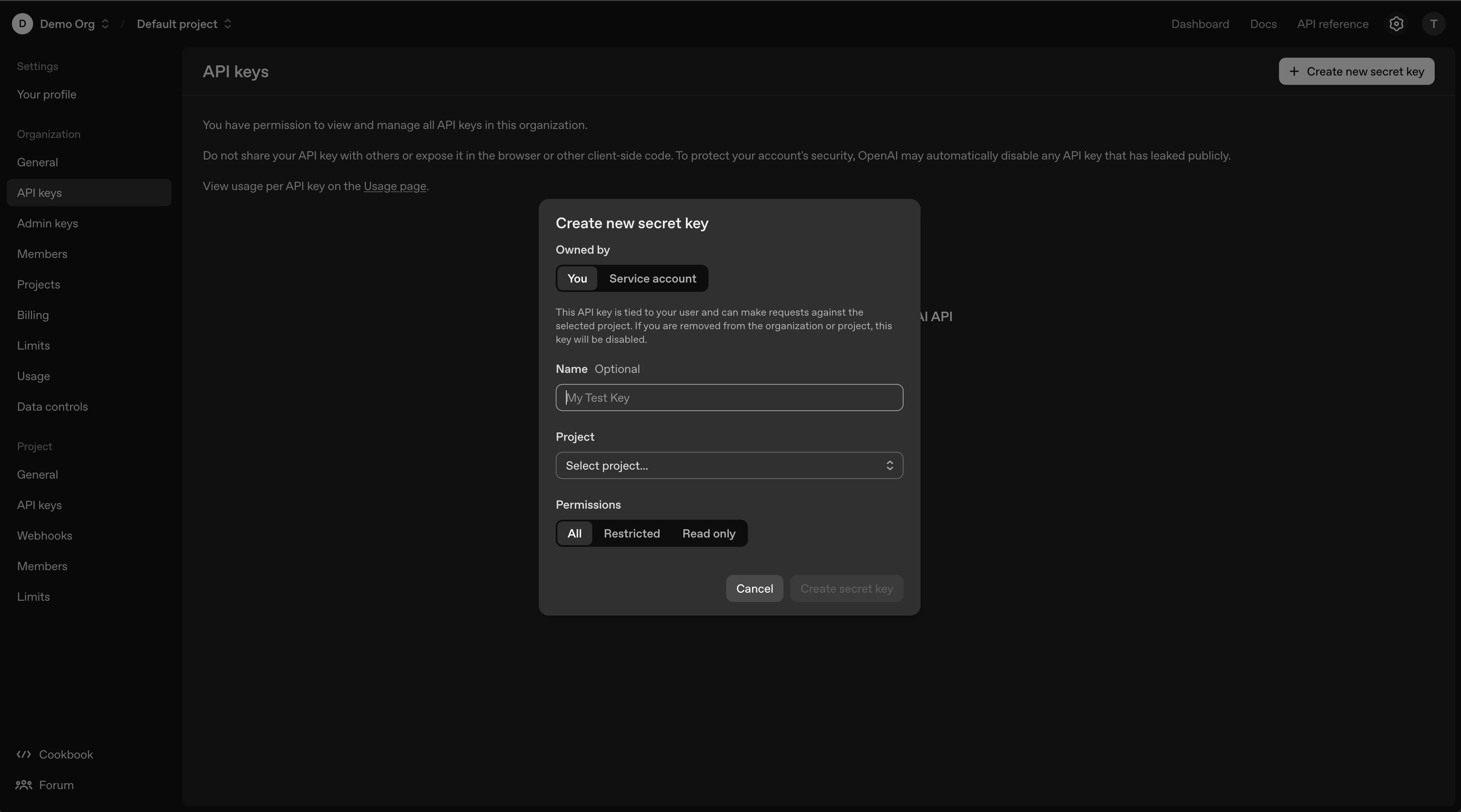This screenshot has width=1461, height=812.
Task: Open the Usage page link
Action: [395, 186]
